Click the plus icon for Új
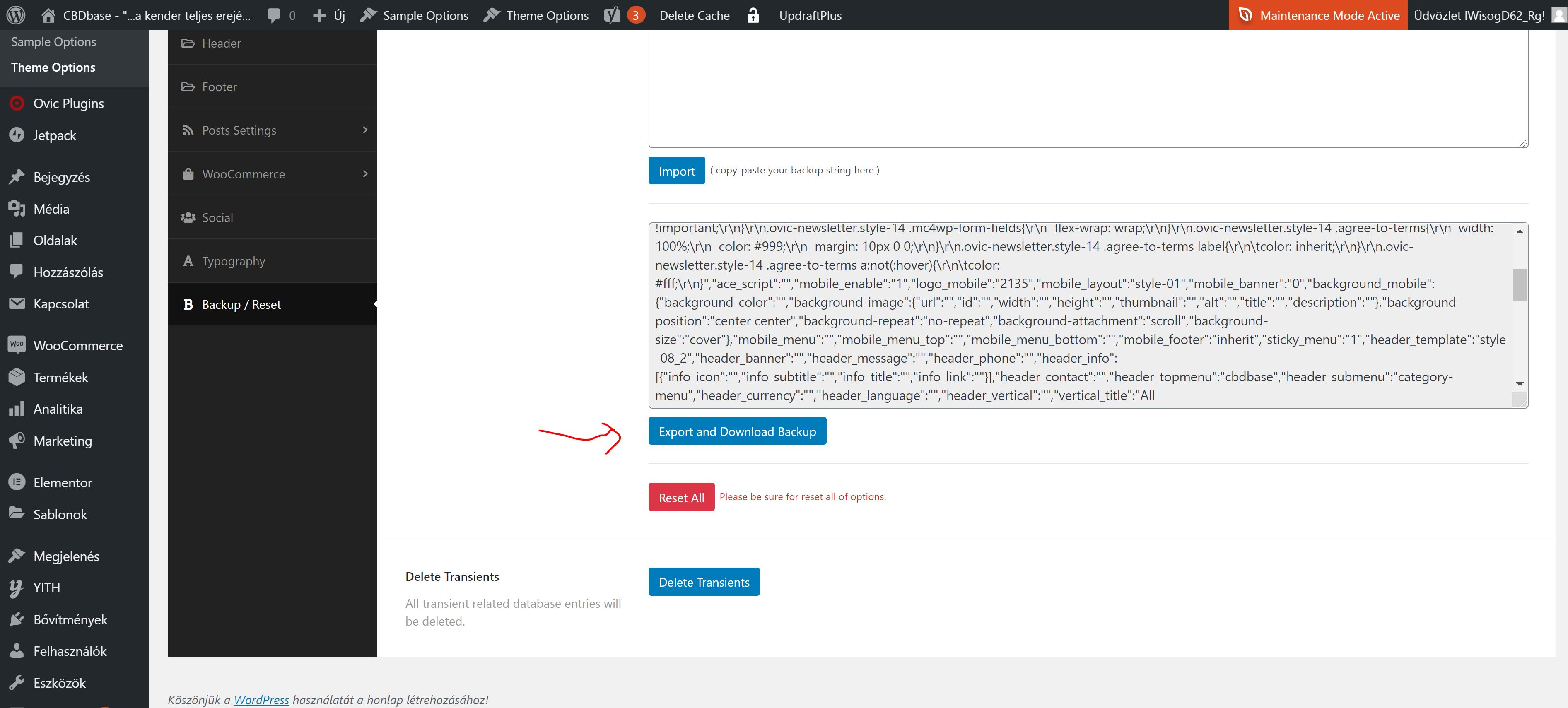Screen dimensions: 1568x708 (x=319, y=15)
